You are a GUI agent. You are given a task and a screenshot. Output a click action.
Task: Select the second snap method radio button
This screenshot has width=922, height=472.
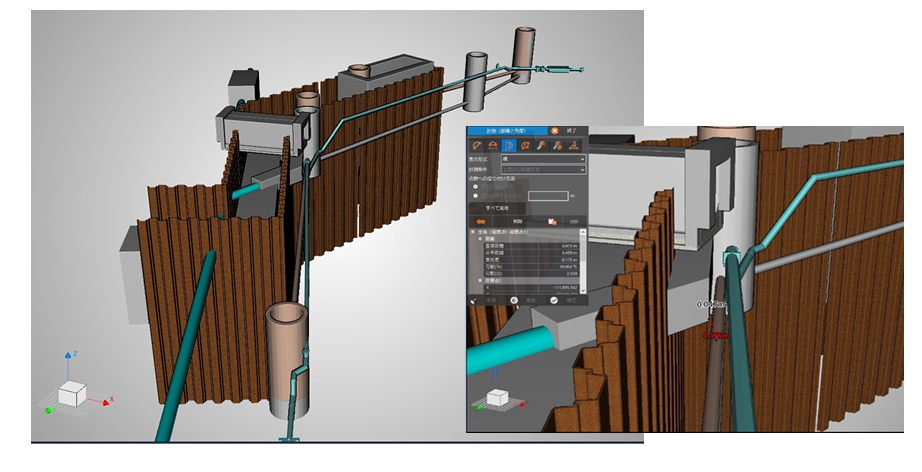476,196
